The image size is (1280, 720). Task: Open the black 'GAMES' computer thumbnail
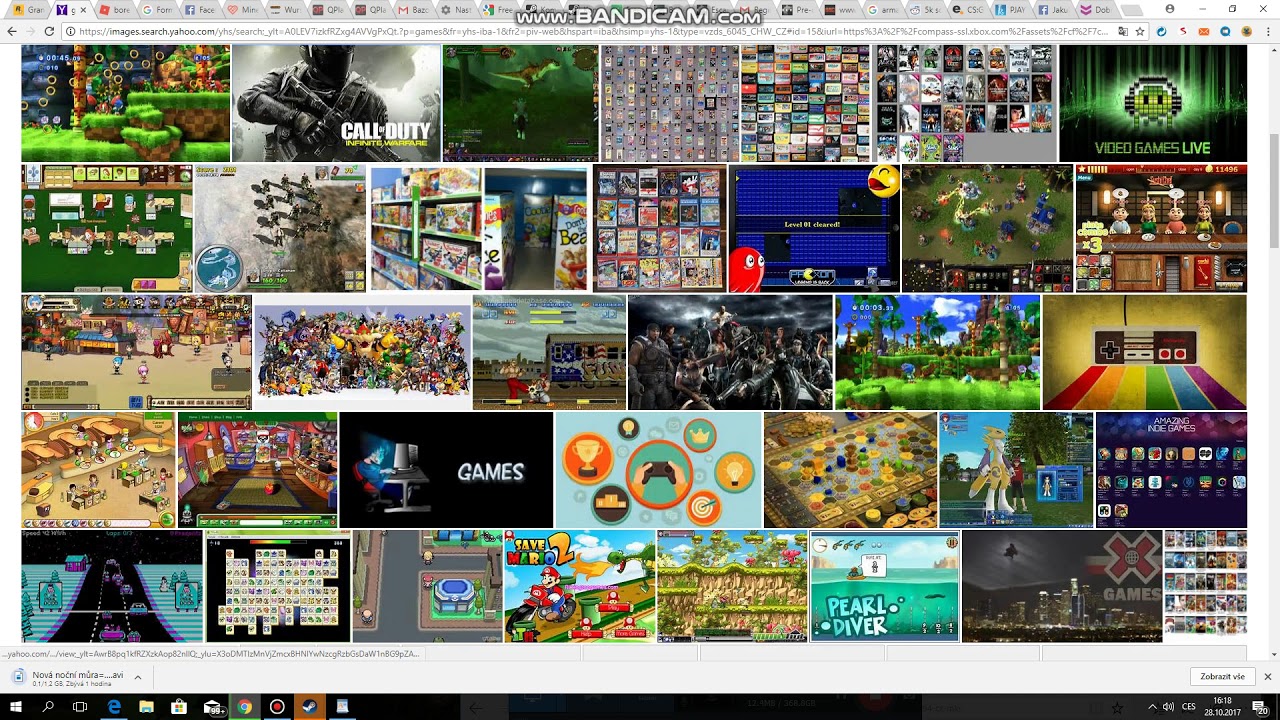[446, 470]
